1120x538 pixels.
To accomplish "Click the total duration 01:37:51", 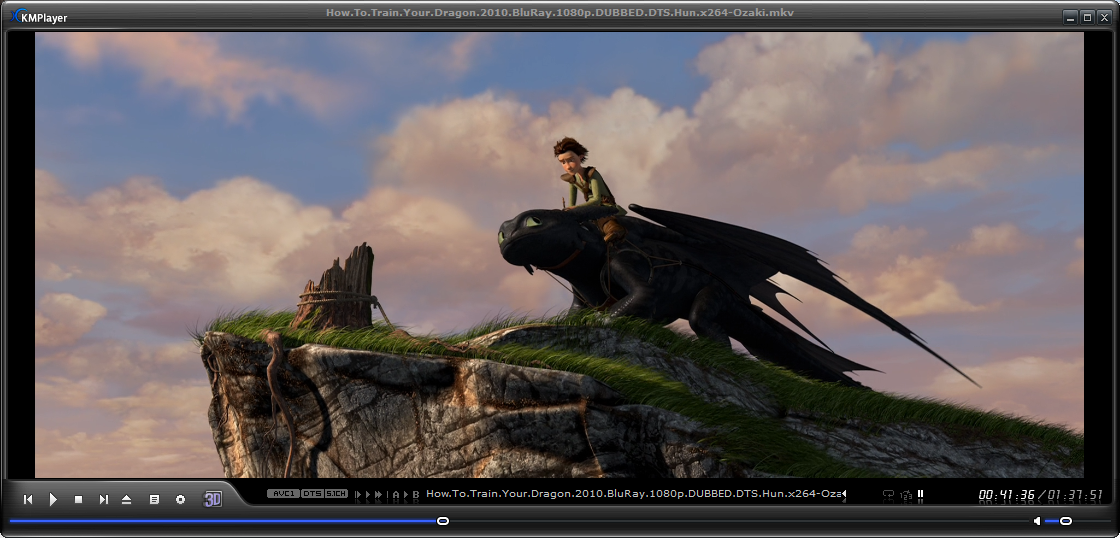I will click(x=1075, y=494).
